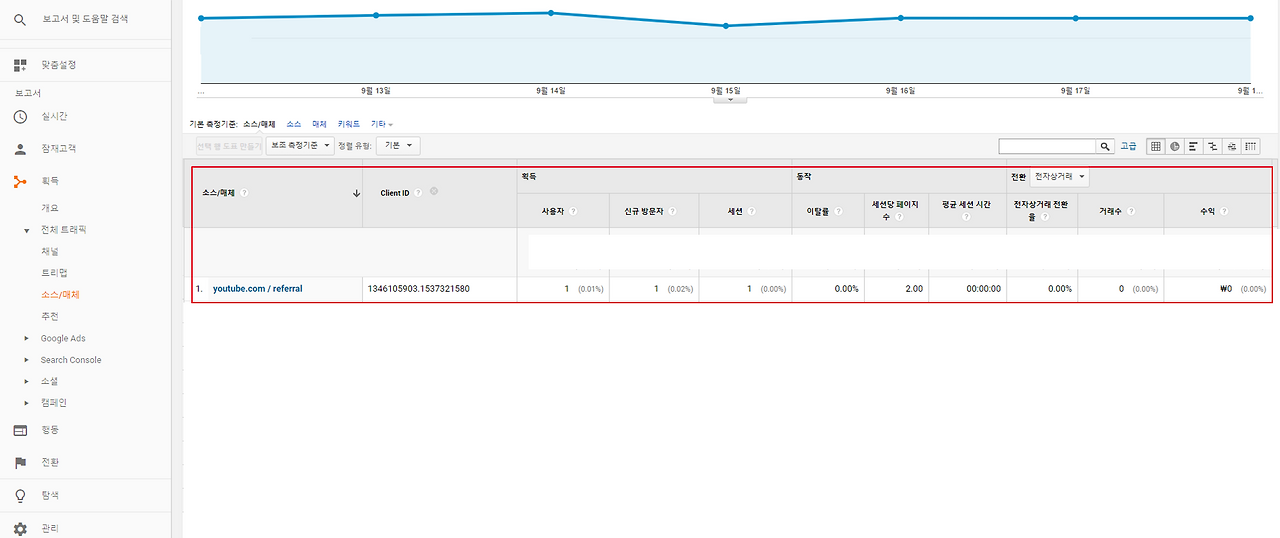The height and width of the screenshot is (538, 1280).
Task: Sort by the 신규 방문자 column header
Action: [644, 211]
